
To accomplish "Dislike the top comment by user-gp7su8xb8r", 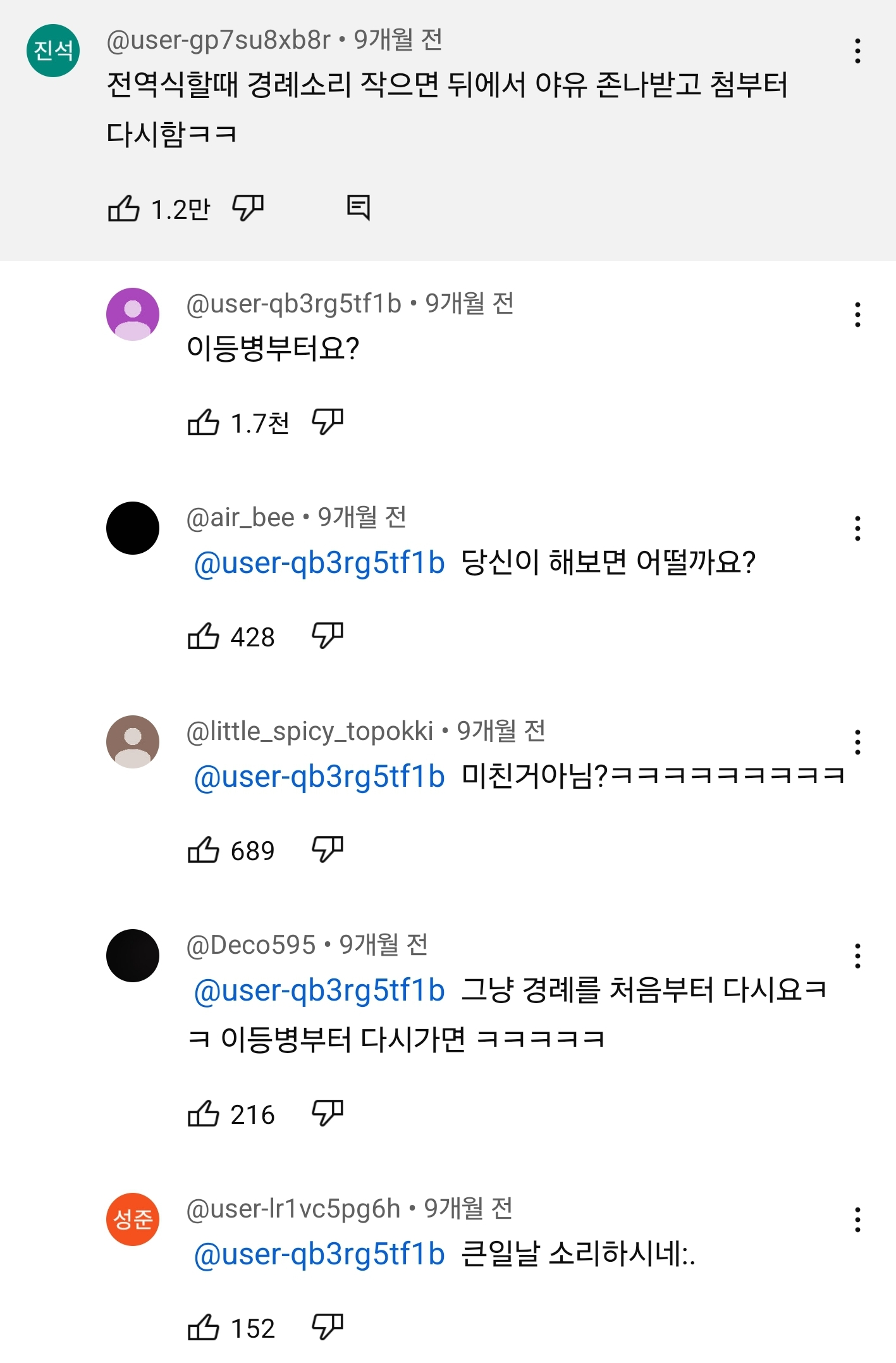I will click(248, 208).
